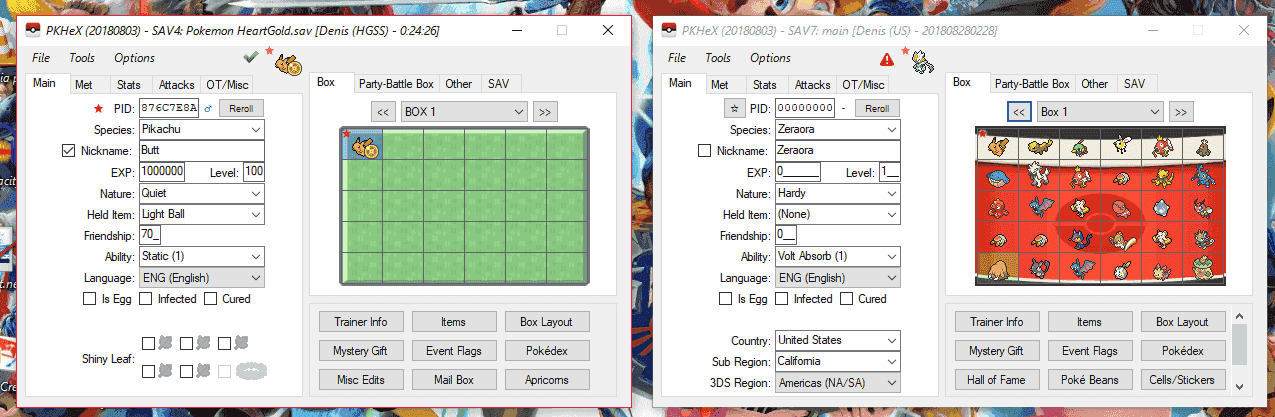This screenshot has width=1275, height=417.
Task: Click the red legality warning triangle icon
Action: pos(887,59)
